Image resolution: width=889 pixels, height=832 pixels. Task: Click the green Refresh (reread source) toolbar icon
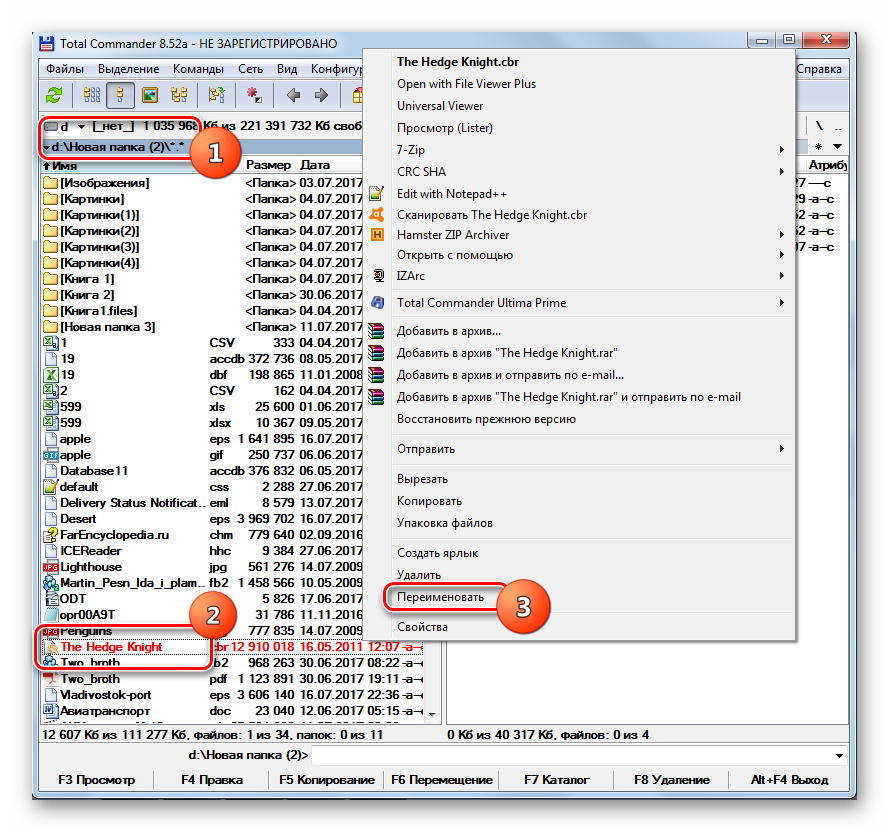[x=54, y=95]
